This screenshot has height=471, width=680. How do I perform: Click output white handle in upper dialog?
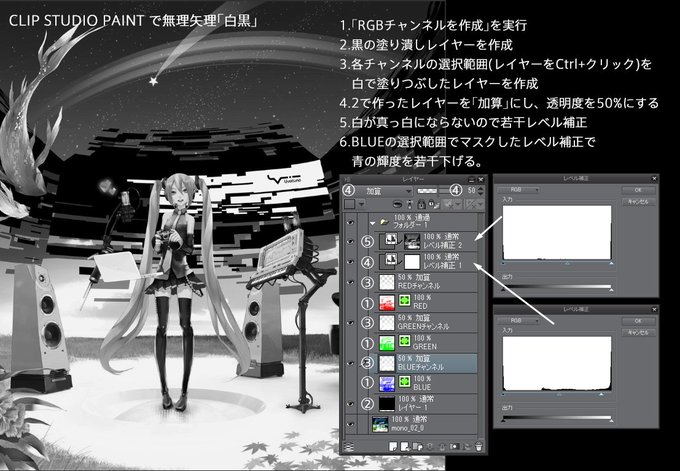point(611,289)
